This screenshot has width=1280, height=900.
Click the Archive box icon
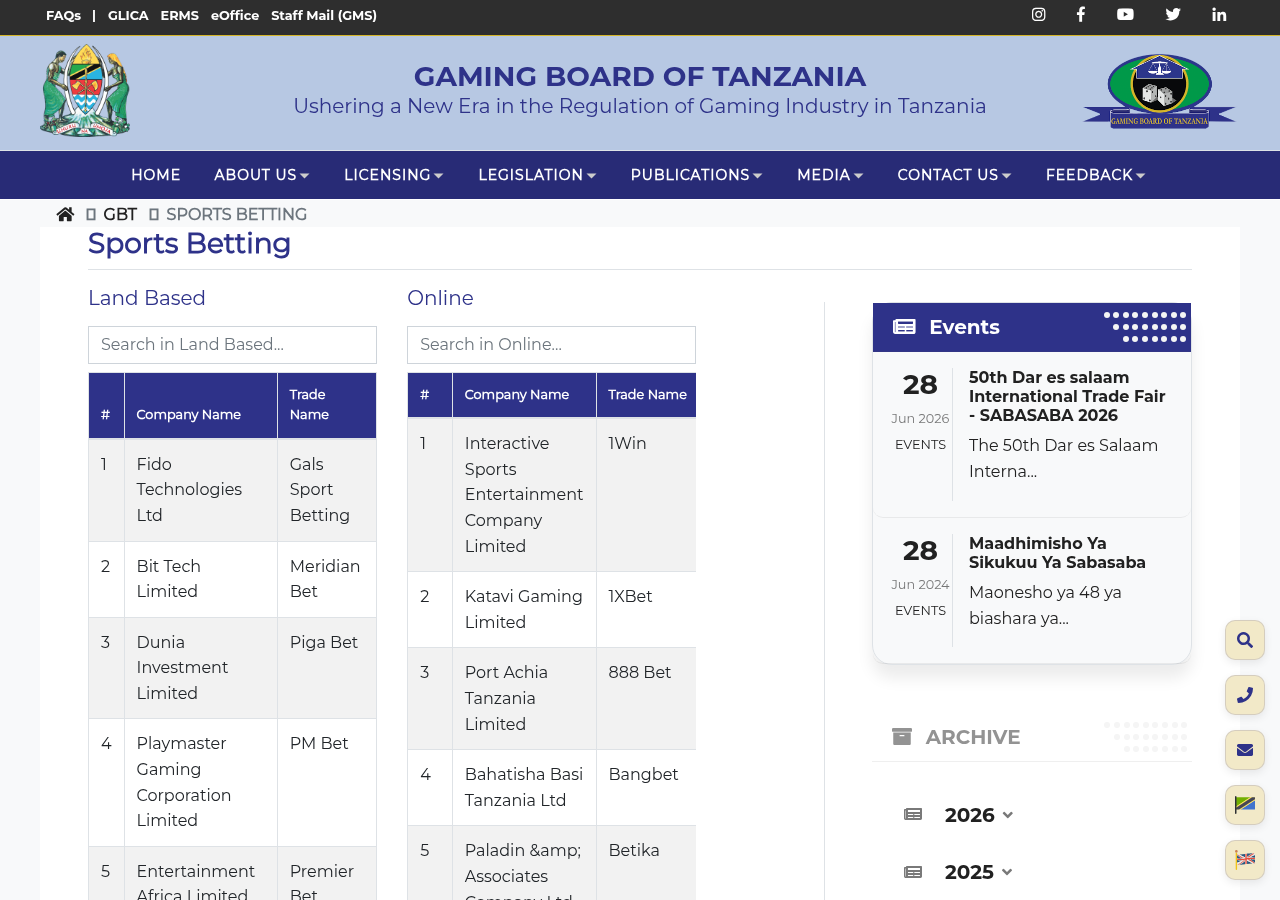pos(902,737)
